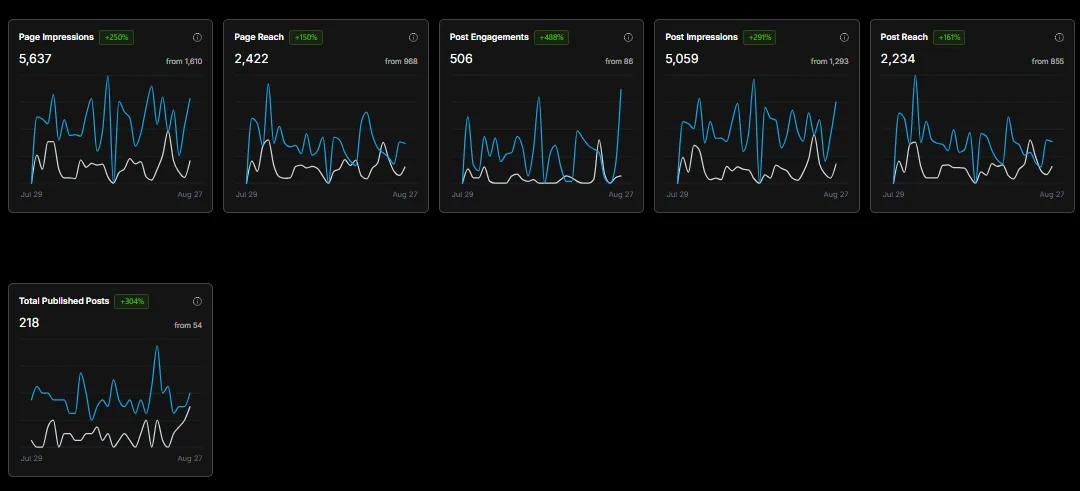This screenshot has height=491, width=1080.
Task: Click the Total Published Posts title
Action: [64, 301]
